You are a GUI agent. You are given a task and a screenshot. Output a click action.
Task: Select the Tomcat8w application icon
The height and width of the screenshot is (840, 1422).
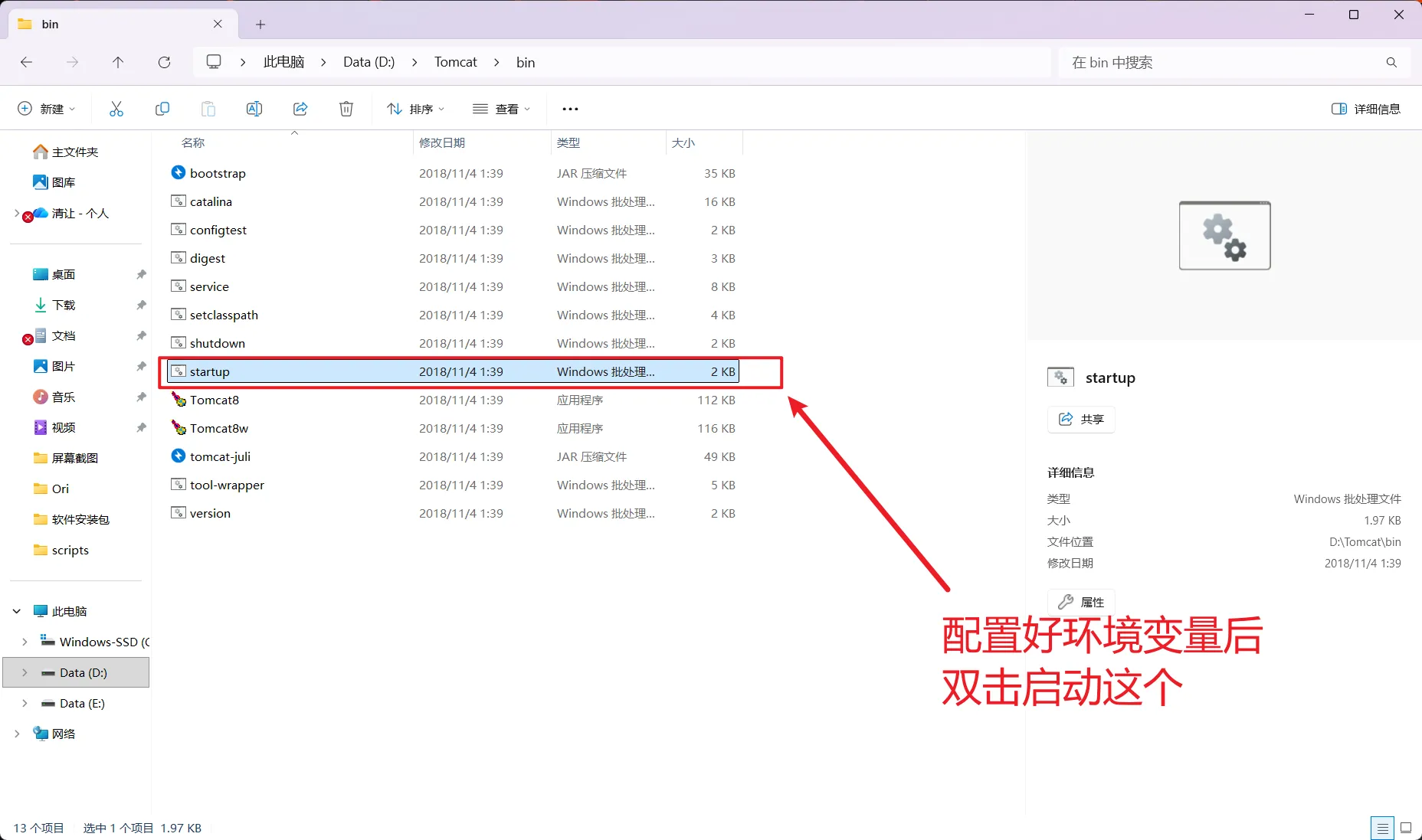[178, 427]
